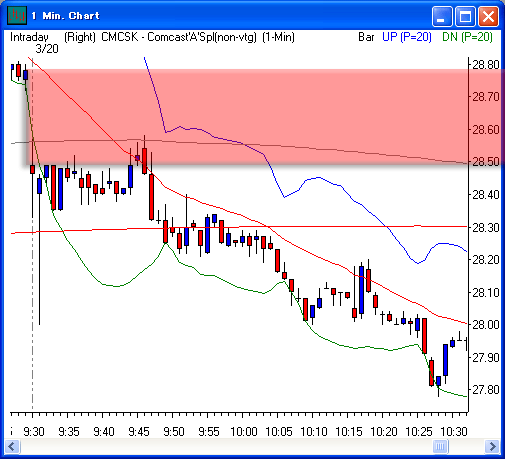
Task: Click the 9:45 time axis label
Action: 139,432
